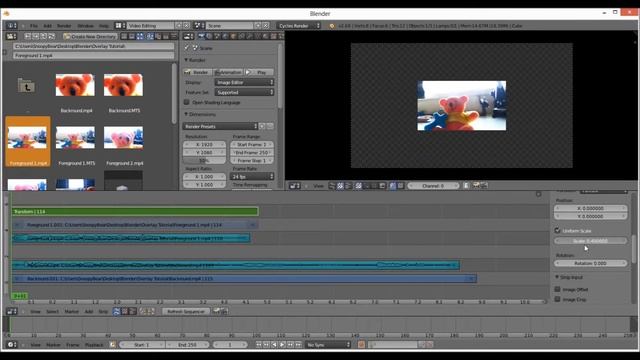Image resolution: width=640 pixels, height=360 pixels.
Task: Open the Render menu
Action: pos(64,26)
